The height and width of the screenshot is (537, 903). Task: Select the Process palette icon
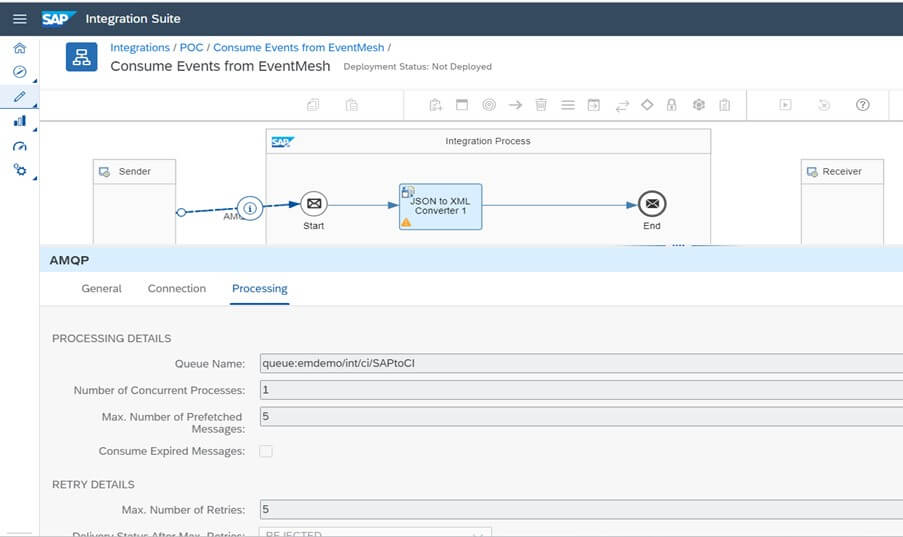coord(462,105)
